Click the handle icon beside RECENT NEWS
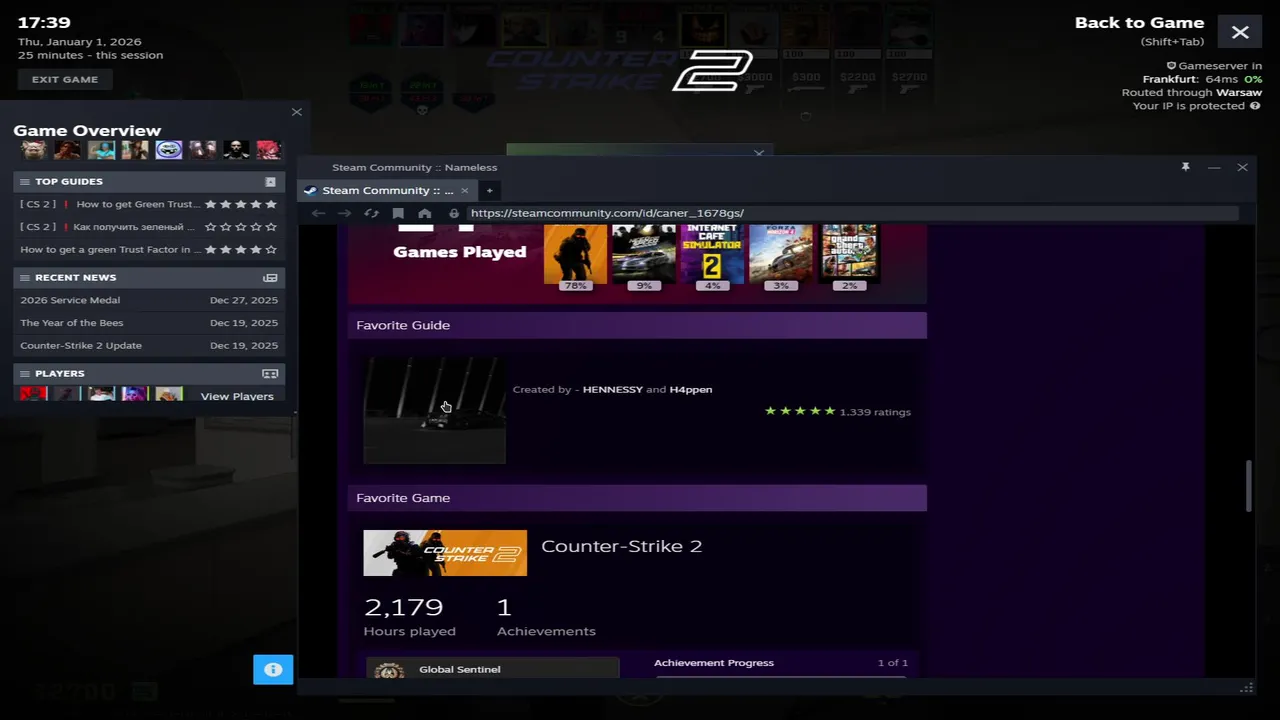Image resolution: width=1280 pixels, height=720 pixels. point(24,277)
